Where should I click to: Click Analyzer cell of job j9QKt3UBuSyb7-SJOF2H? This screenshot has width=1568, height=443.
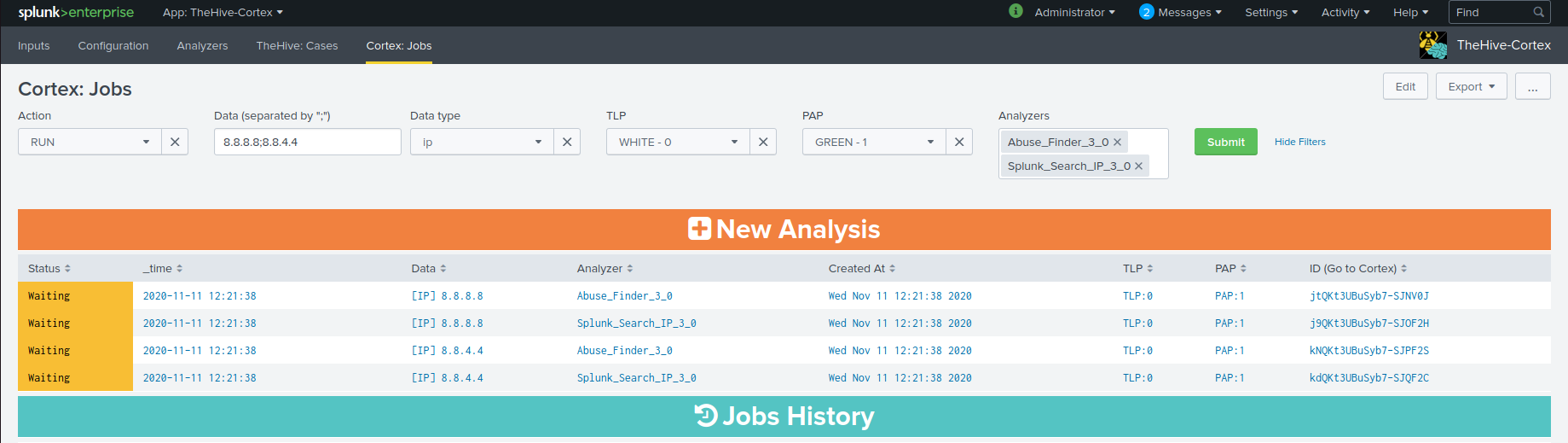636,324
